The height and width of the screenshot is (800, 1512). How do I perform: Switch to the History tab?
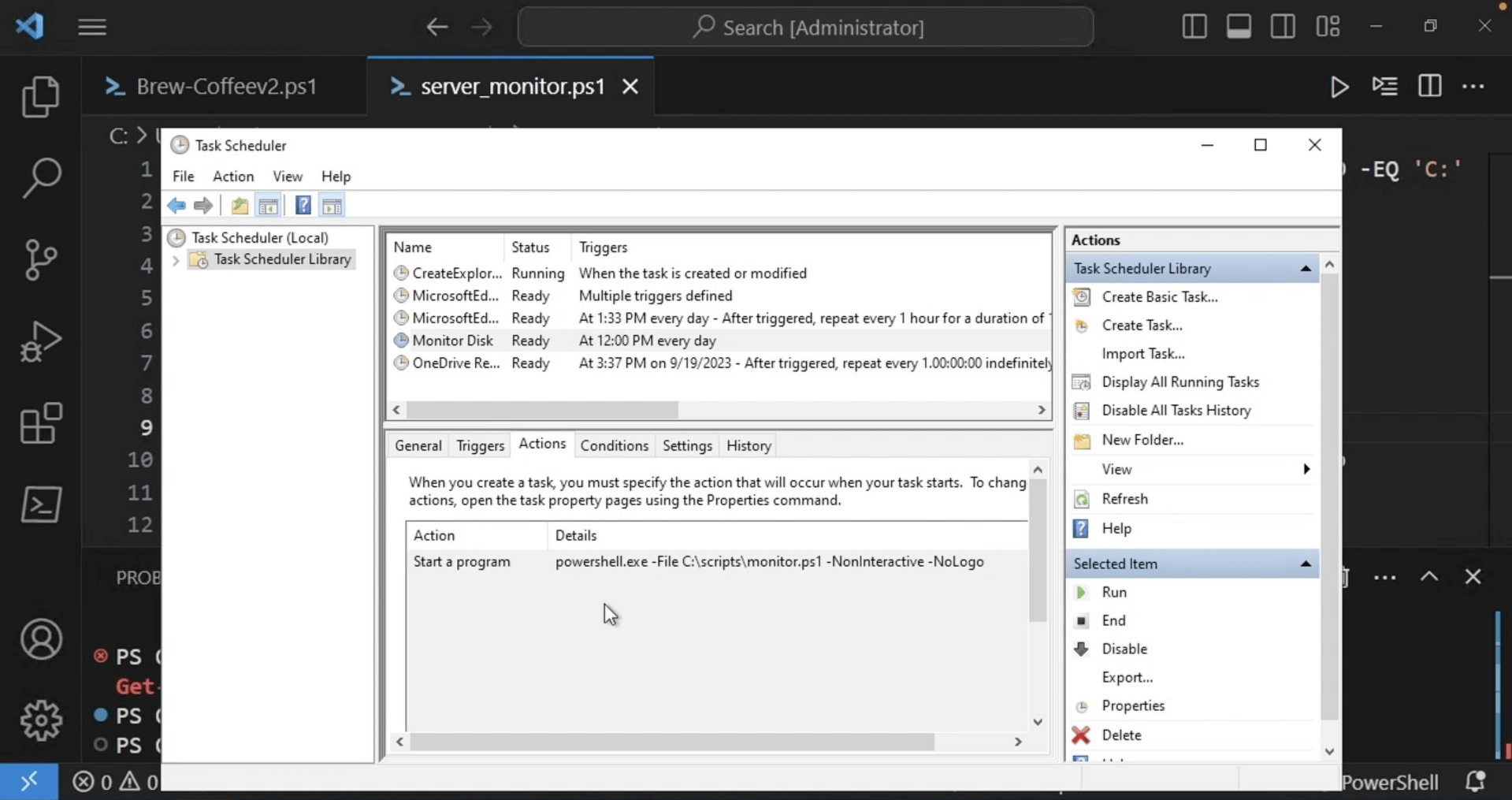749,446
